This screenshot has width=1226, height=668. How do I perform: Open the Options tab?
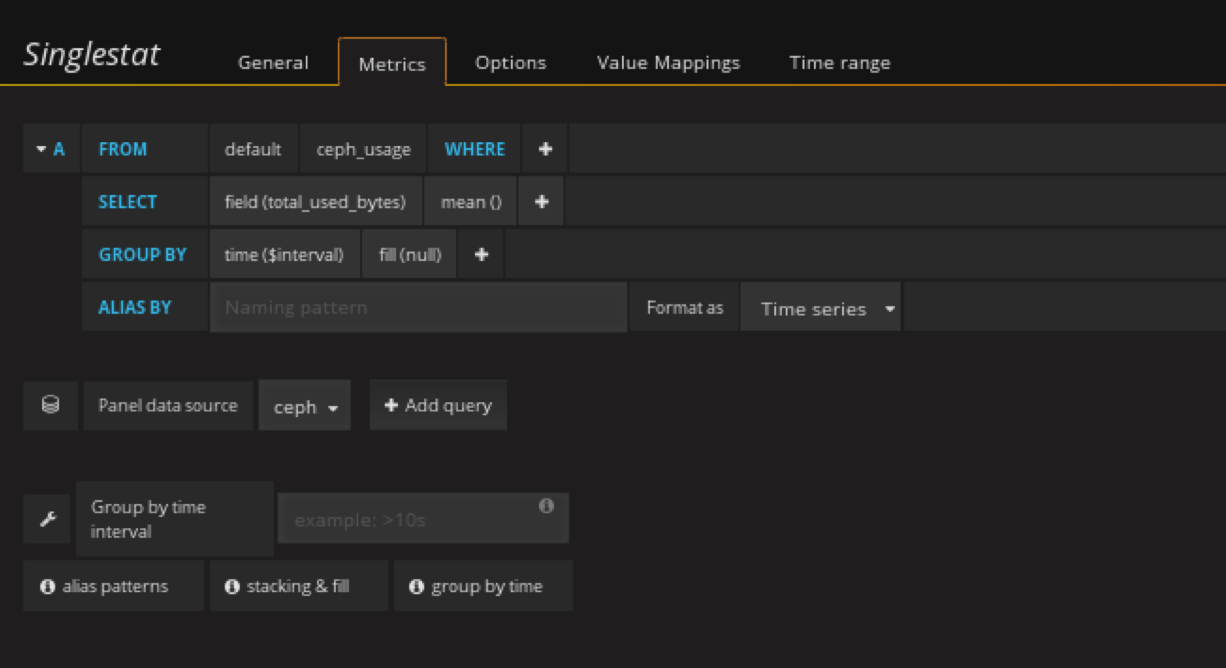click(510, 63)
